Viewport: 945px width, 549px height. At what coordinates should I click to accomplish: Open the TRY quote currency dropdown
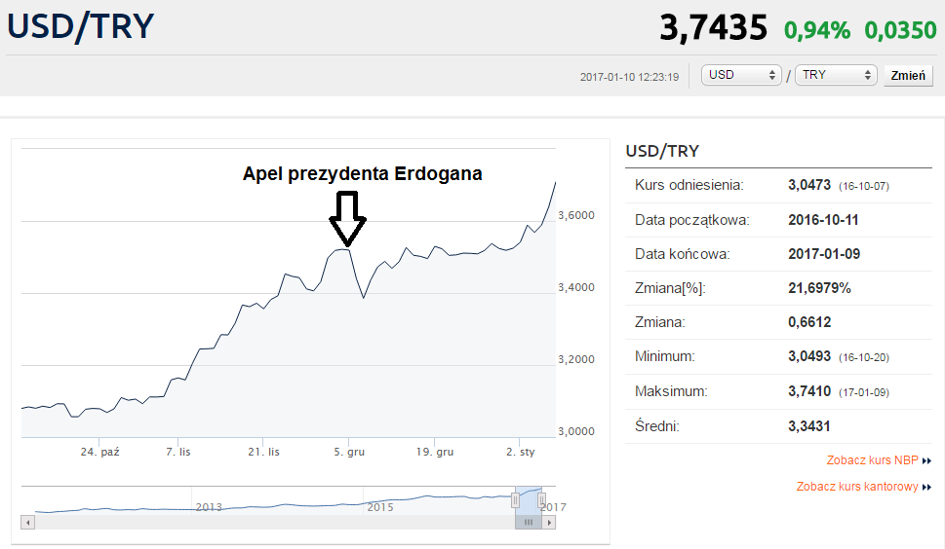(836, 75)
